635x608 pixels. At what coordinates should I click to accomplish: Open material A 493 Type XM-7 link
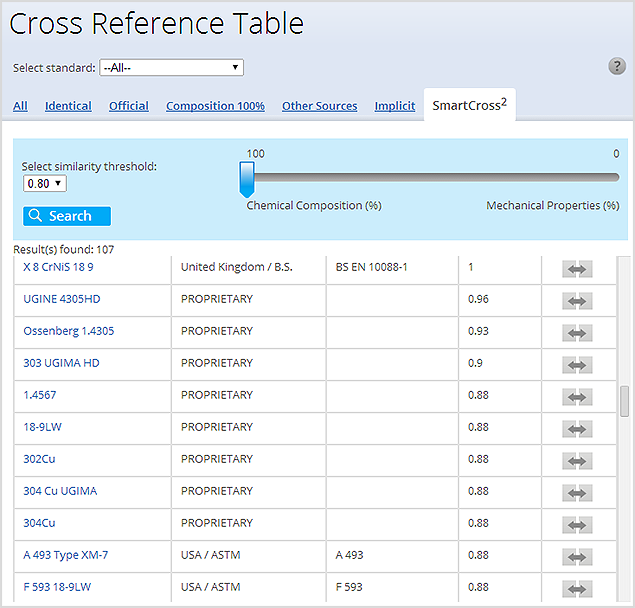[x=66, y=555]
